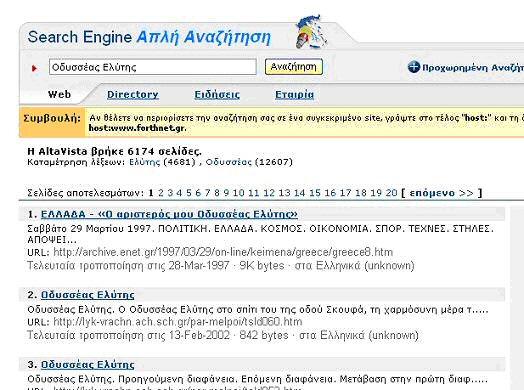
Task: Click the επόμενο >> next page link
Action: [x=441, y=193]
